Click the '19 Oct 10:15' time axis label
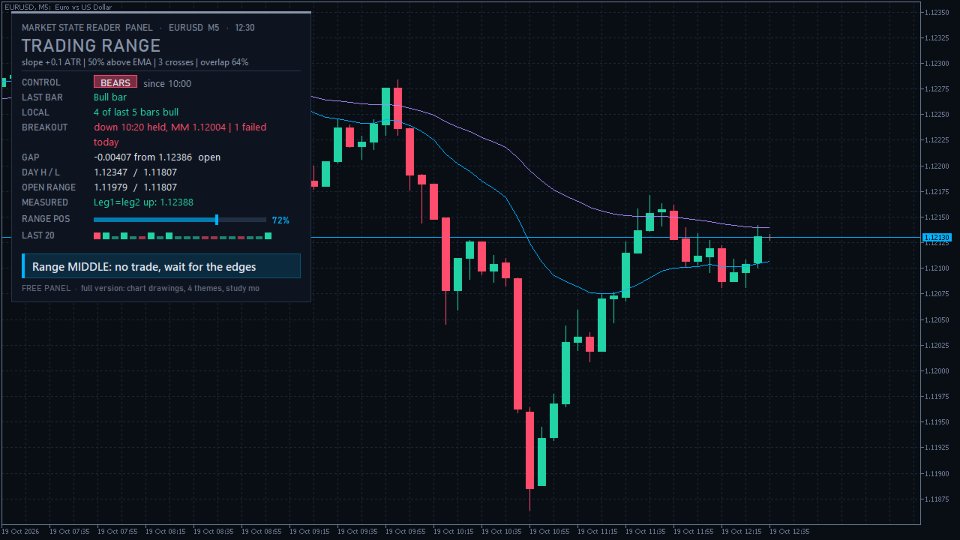Screen dimensions: 960x540 point(453,531)
